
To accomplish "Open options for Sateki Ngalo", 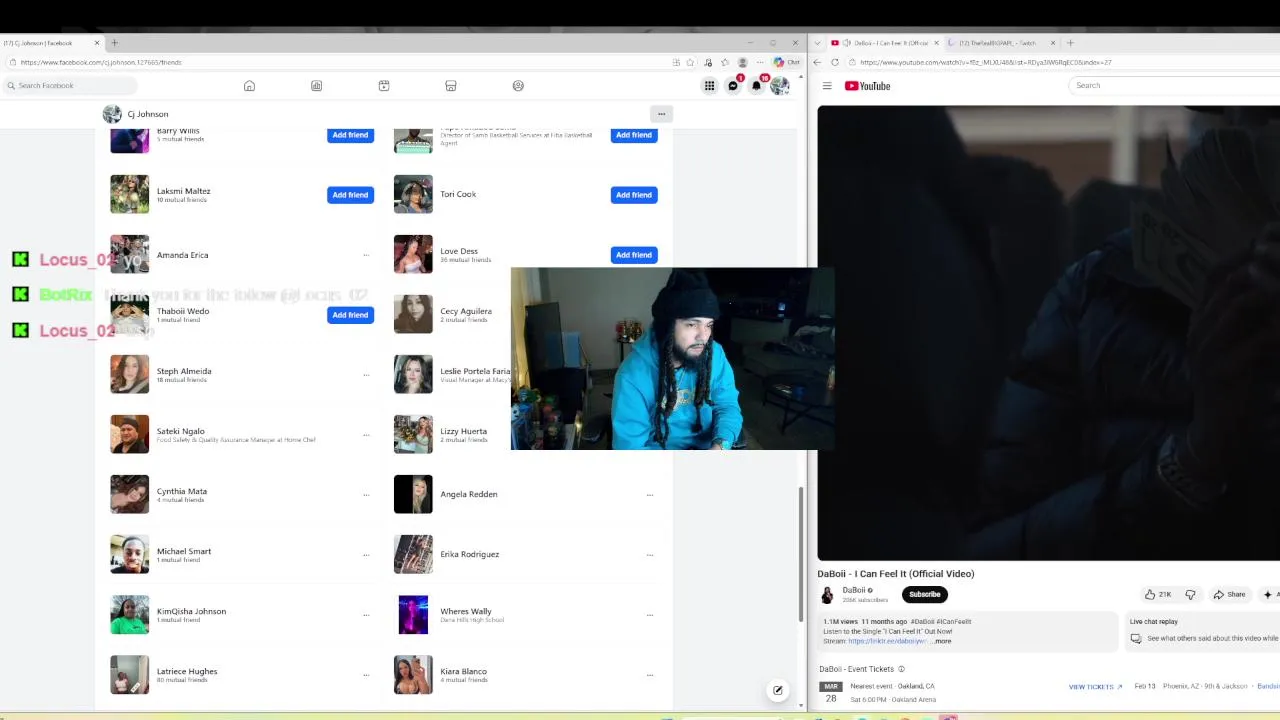I will (x=366, y=435).
